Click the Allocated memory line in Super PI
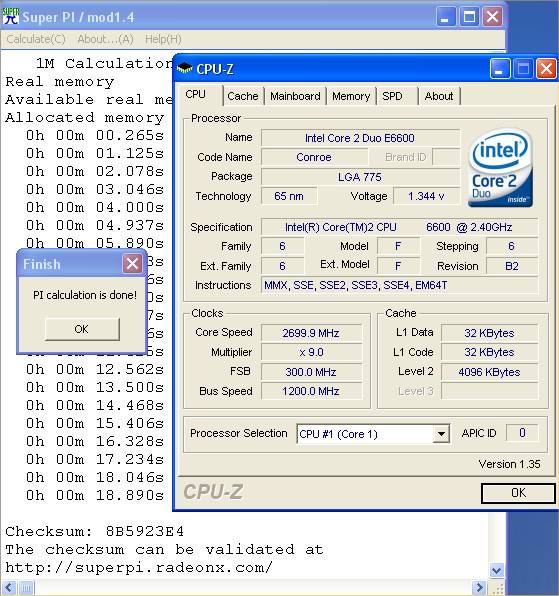 [85, 117]
